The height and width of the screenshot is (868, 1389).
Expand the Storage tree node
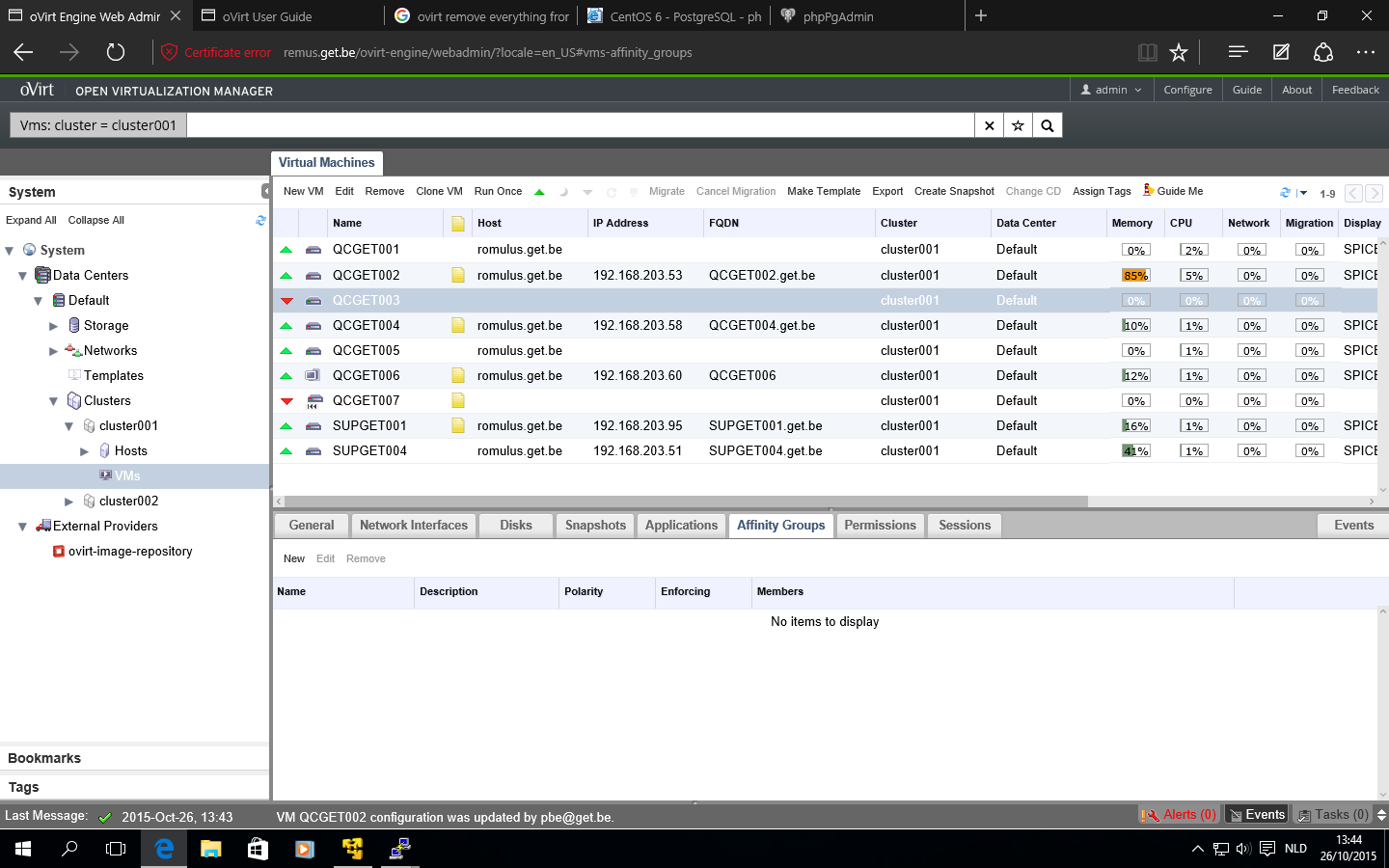coord(53,326)
